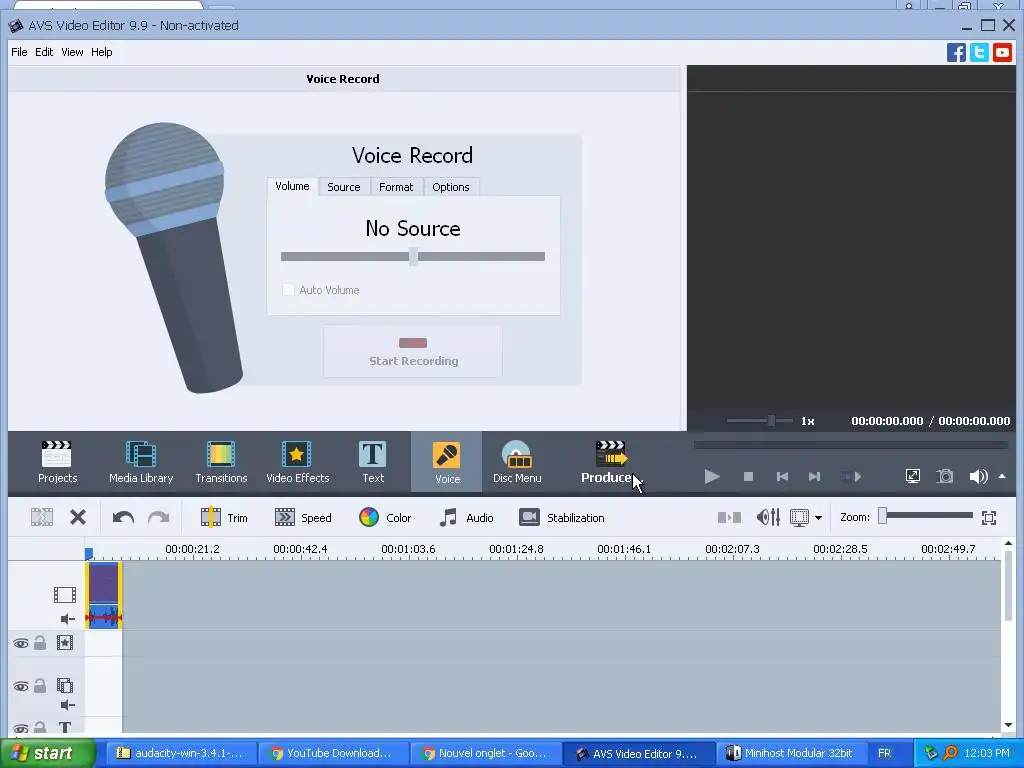Image resolution: width=1024 pixels, height=768 pixels.
Task: Click the Produce button
Action: (x=607, y=462)
